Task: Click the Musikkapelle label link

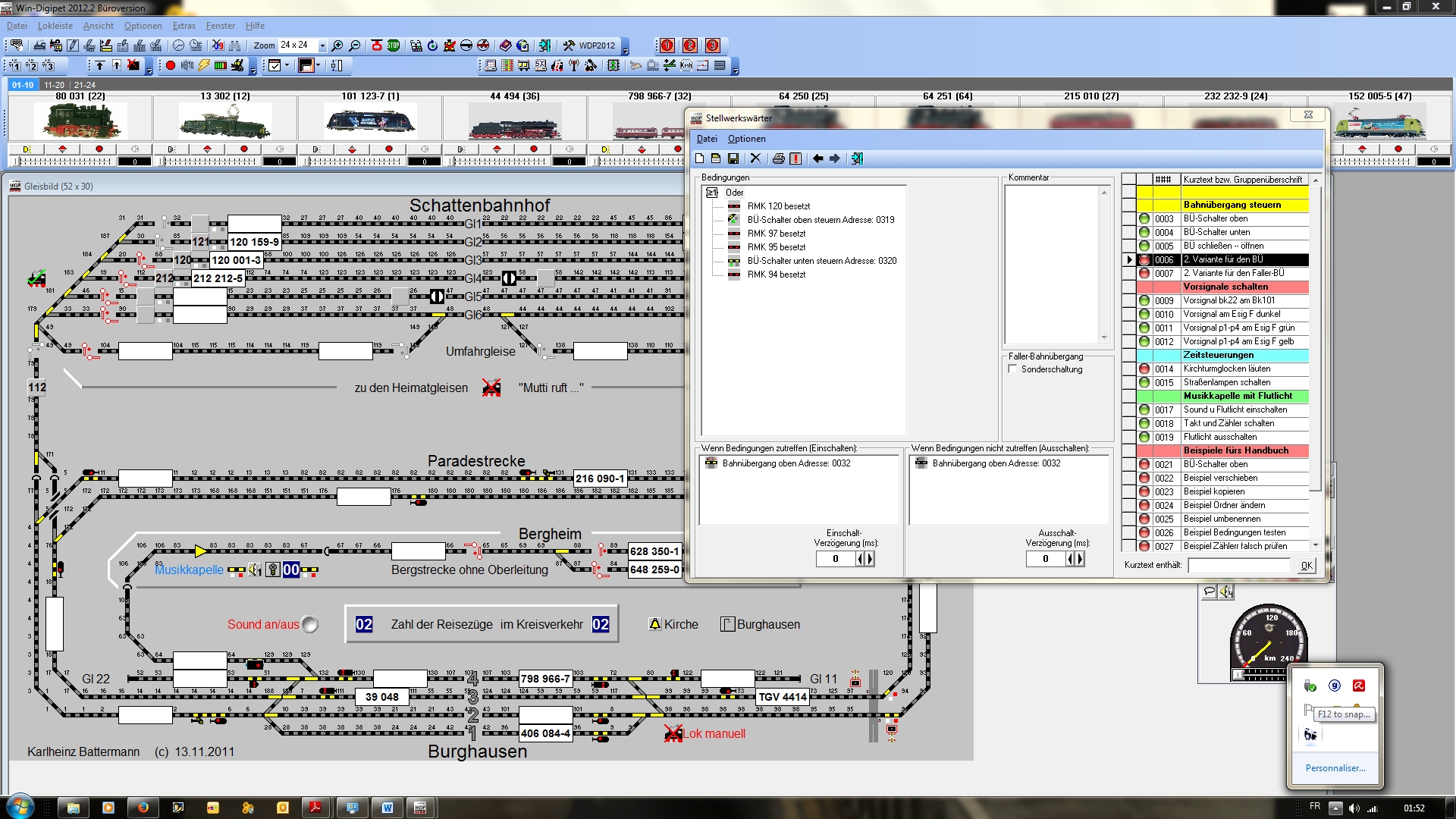Action: (x=189, y=570)
